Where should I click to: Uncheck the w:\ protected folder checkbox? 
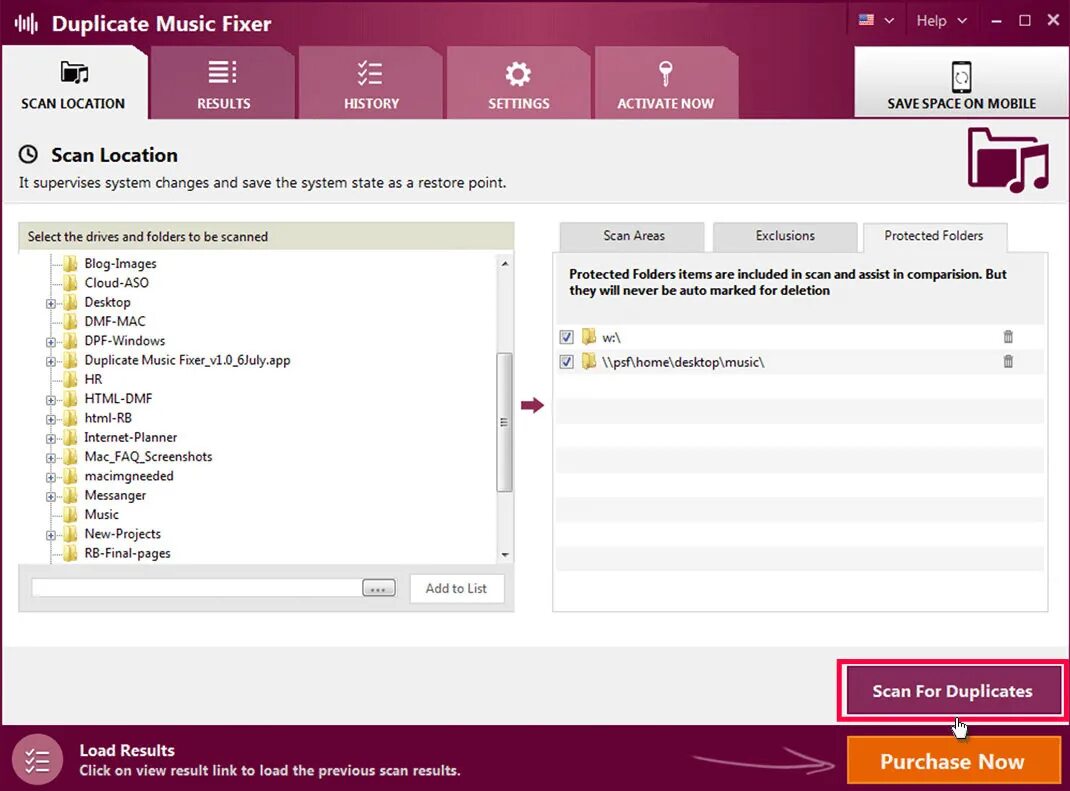click(566, 337)
